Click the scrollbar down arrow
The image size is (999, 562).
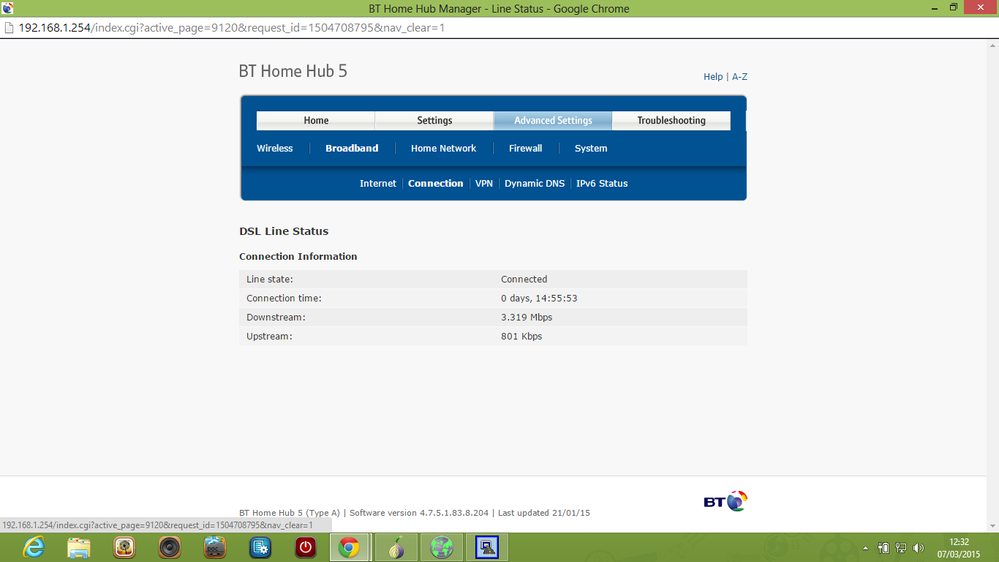point(993,526)
